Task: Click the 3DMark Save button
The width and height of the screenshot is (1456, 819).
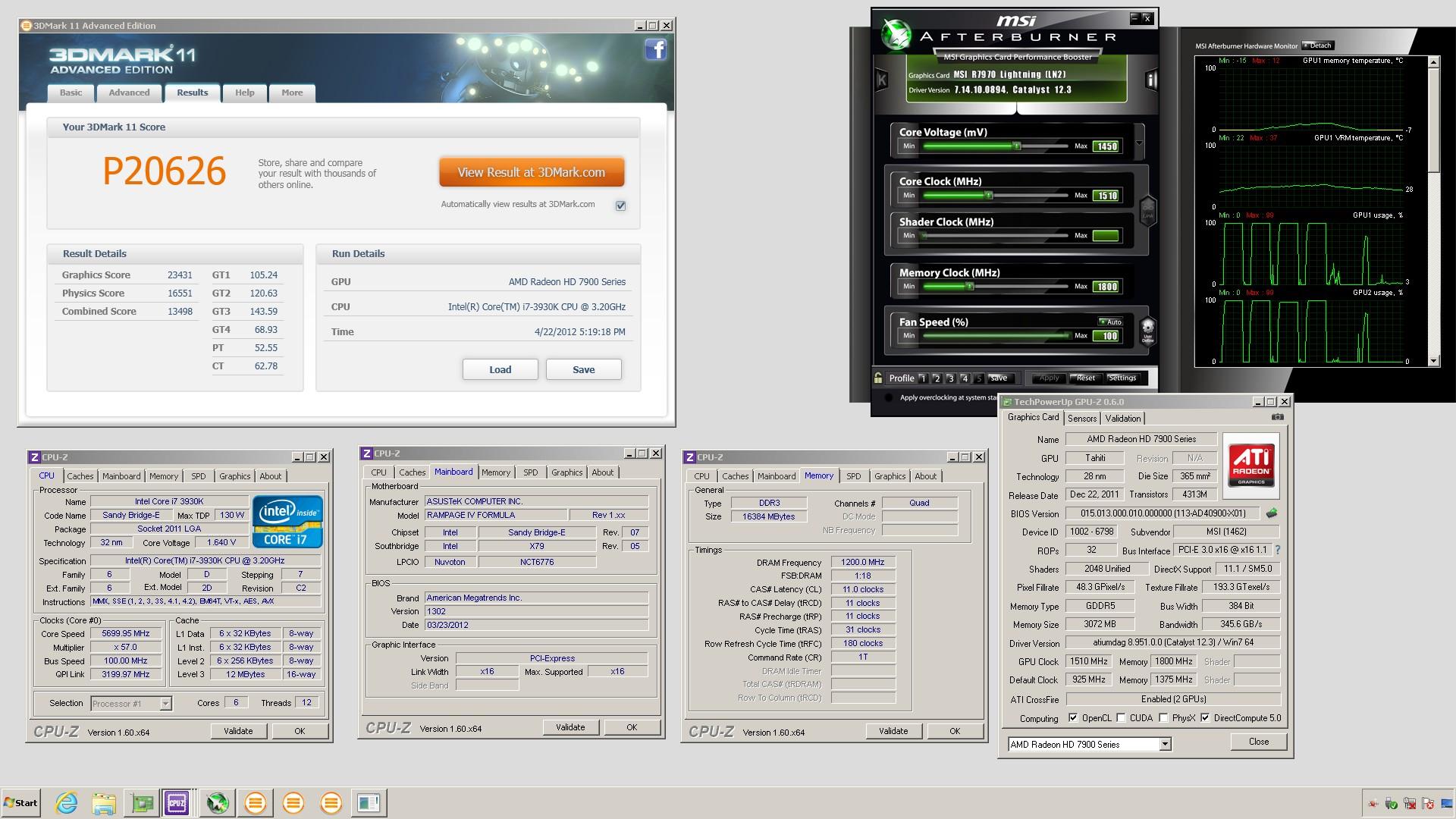Action: pos(583,369)
